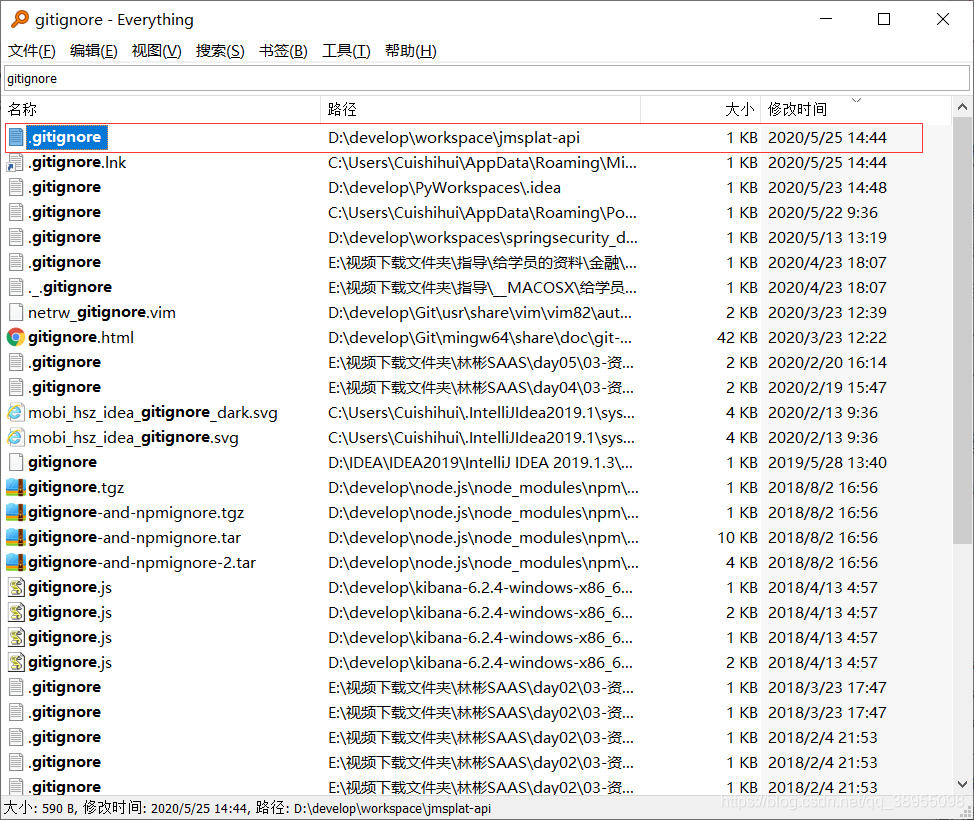Open the 帮助(H) menu
The height and width of the screenshot is (820, 974).
[x=411, y=51]
